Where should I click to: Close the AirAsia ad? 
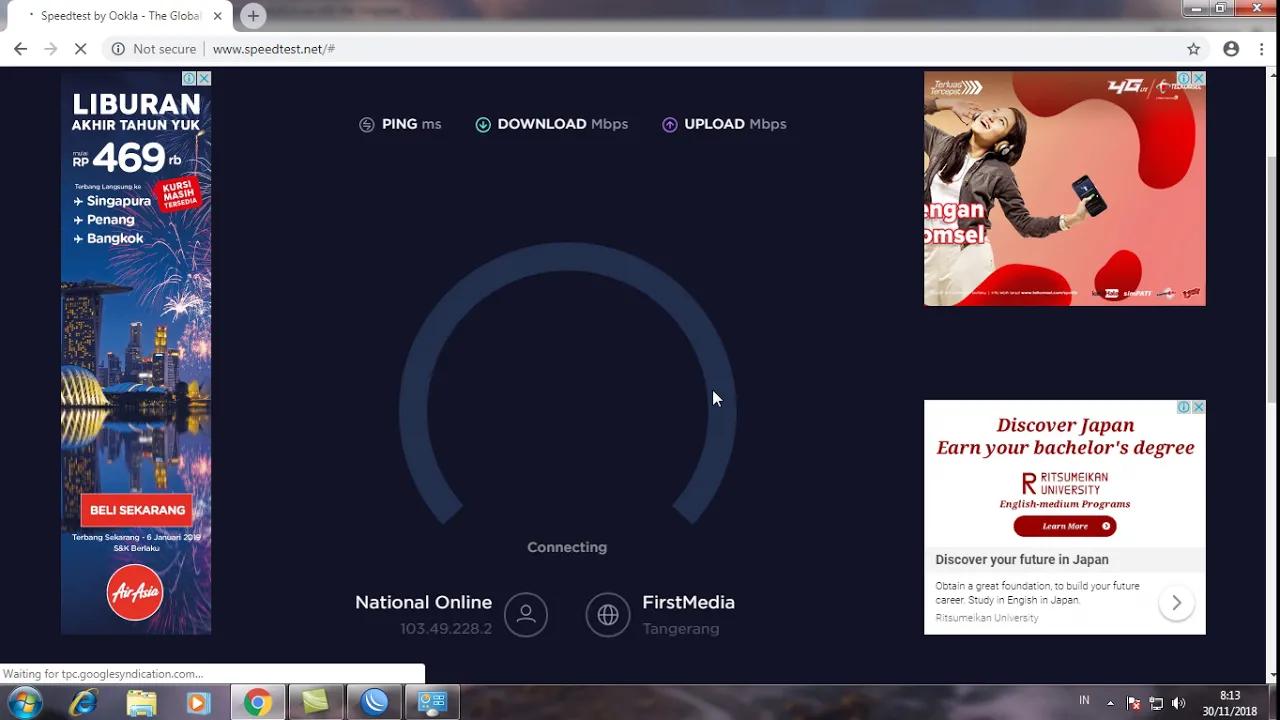tap(204, 78)
